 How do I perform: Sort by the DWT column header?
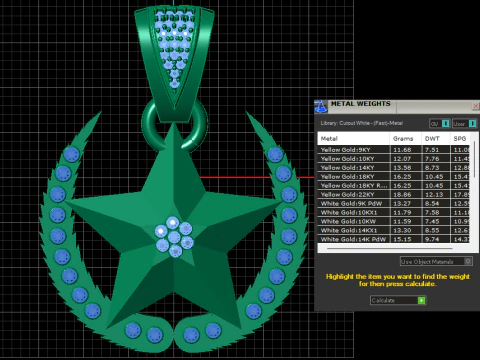(435, 138)
